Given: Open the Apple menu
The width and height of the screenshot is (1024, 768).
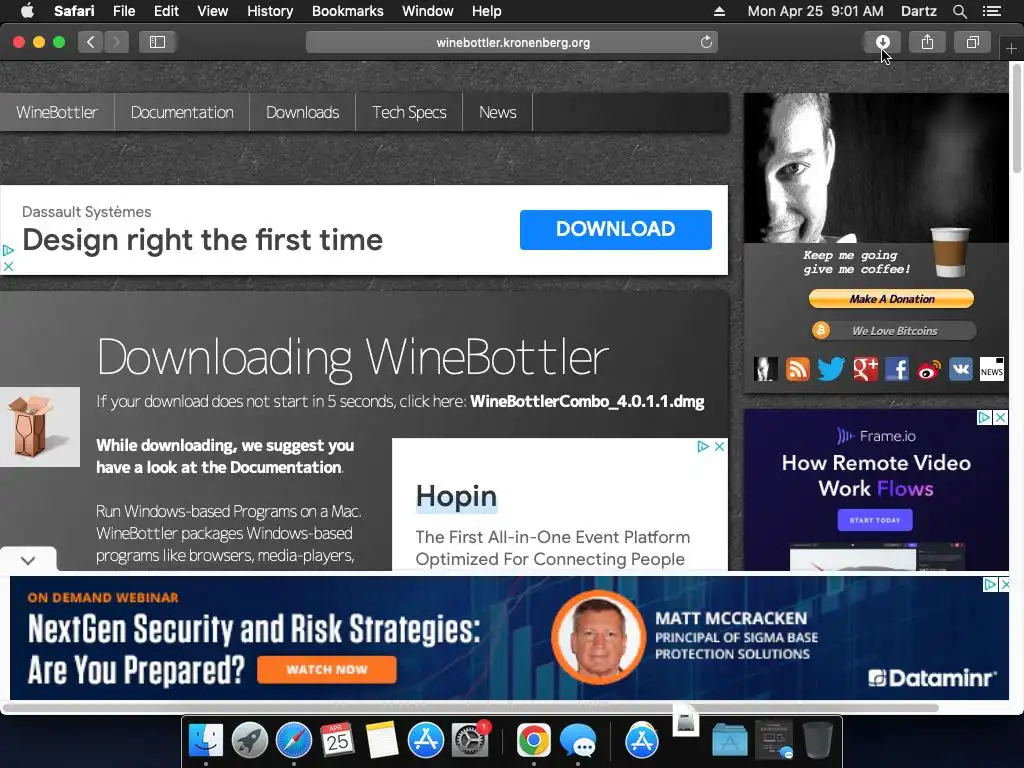Looking at the screenshot, I should [x=27, y=11].
